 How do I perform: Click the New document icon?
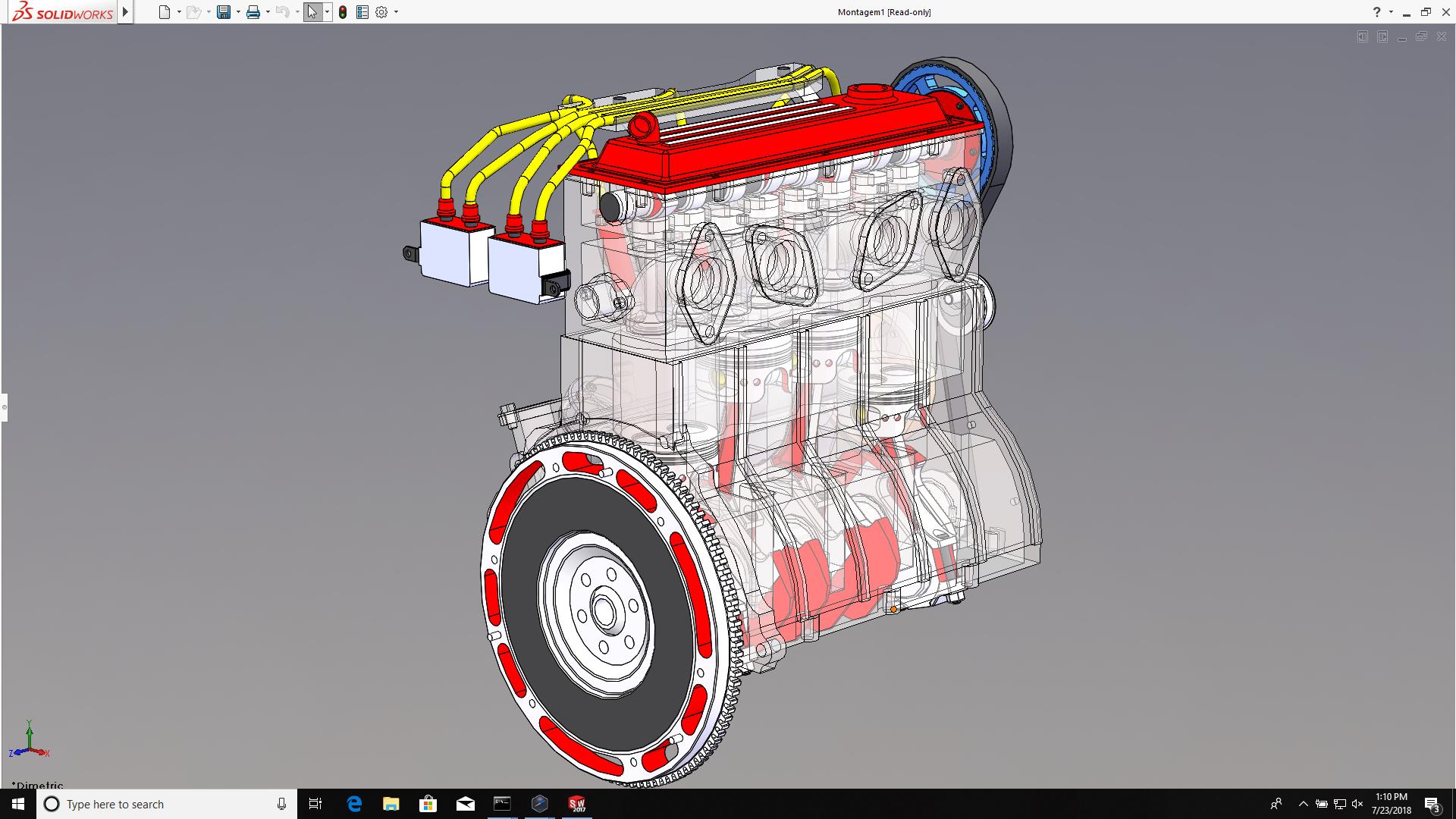pyautogui.click(x=164, y=12)
